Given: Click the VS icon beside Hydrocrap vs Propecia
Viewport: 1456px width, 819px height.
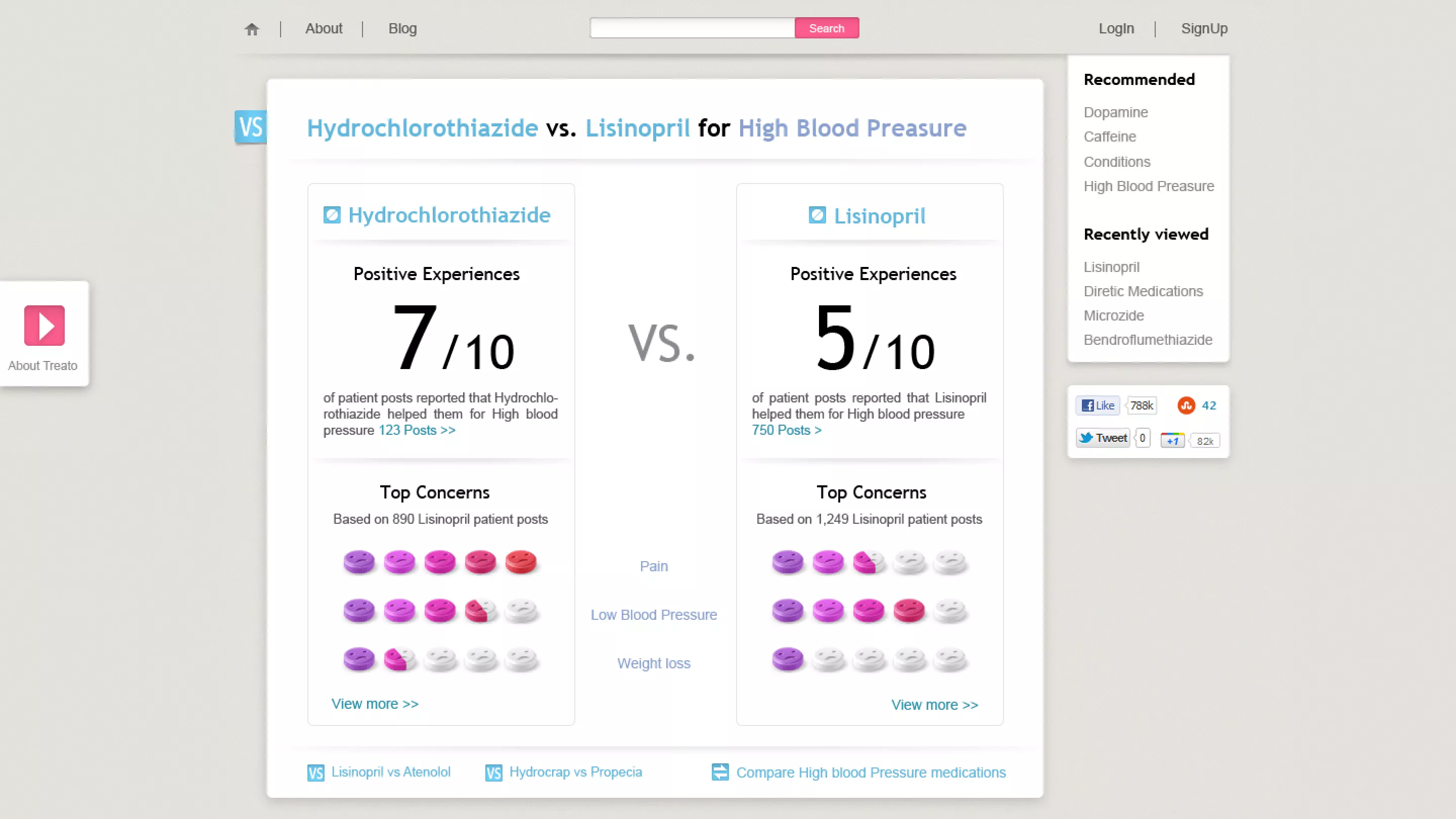Looking at the screenshot, I should (493, 772).
